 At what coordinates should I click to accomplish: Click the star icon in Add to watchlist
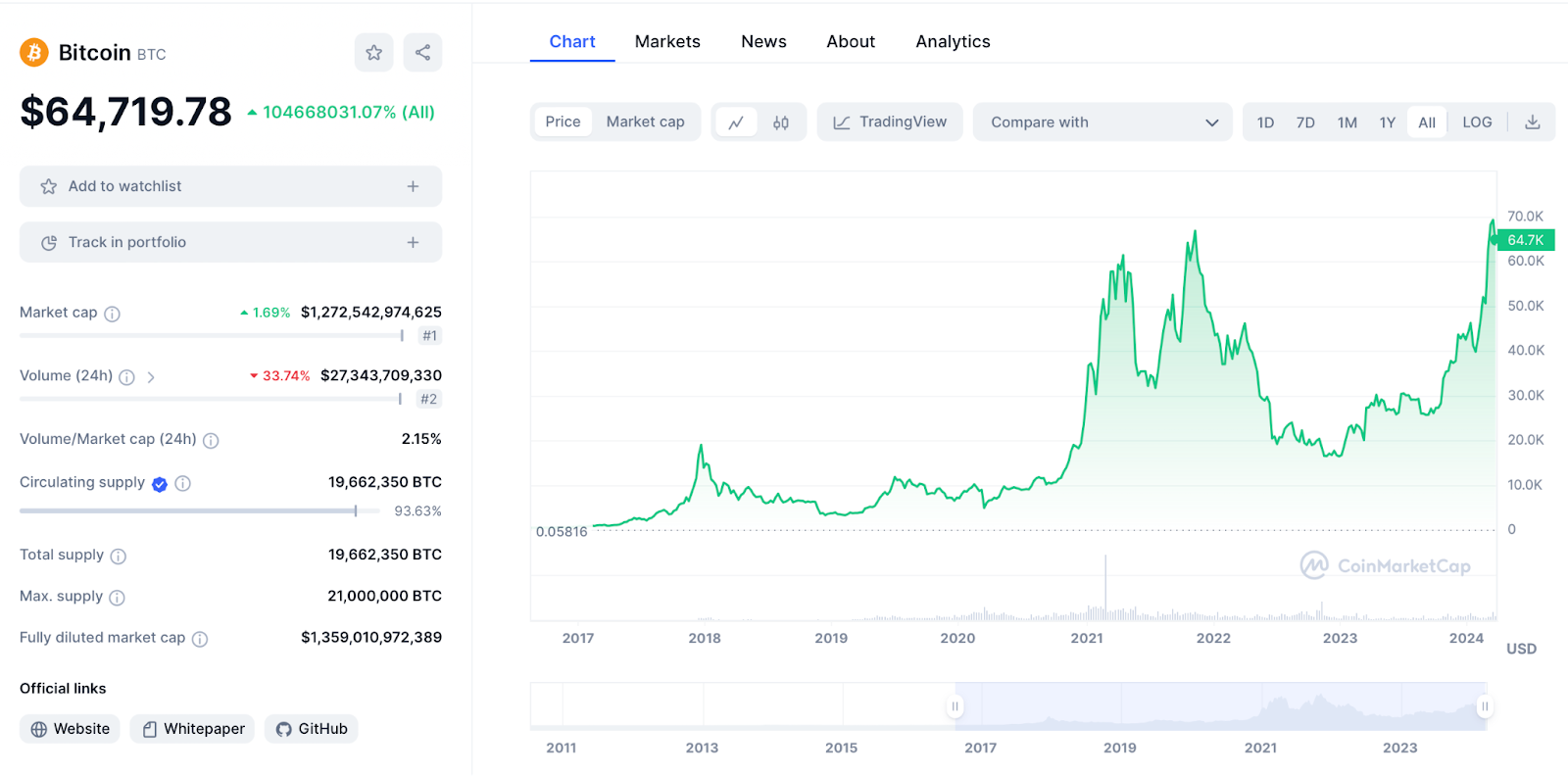pyautogui.click(x=48, y=186)
